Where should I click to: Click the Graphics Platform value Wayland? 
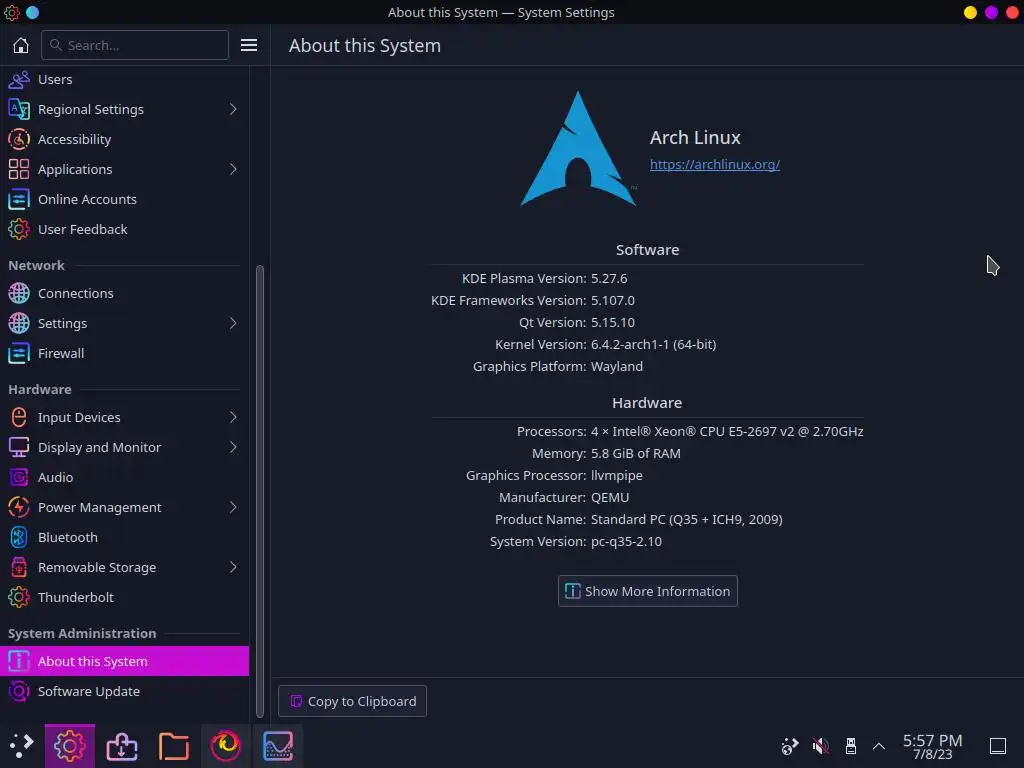[x=616, y=366]
